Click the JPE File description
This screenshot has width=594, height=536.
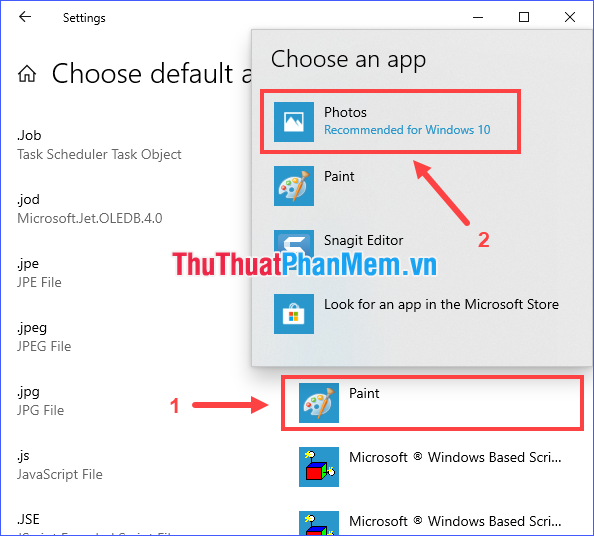(x=39, y=282)
